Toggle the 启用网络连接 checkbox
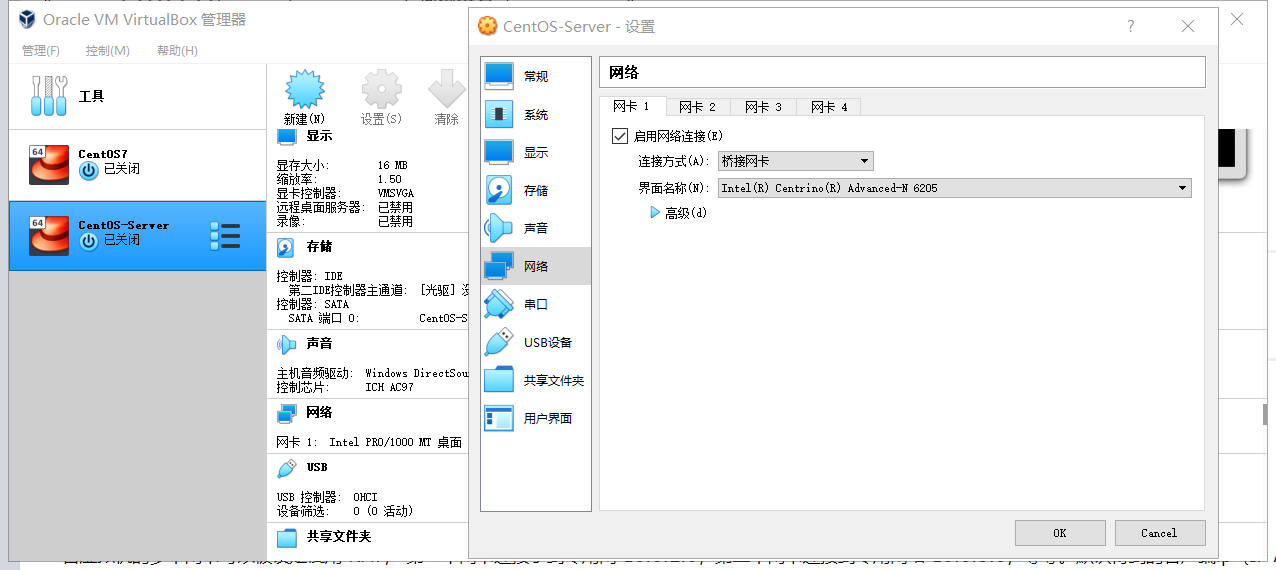 coord(619,136)
